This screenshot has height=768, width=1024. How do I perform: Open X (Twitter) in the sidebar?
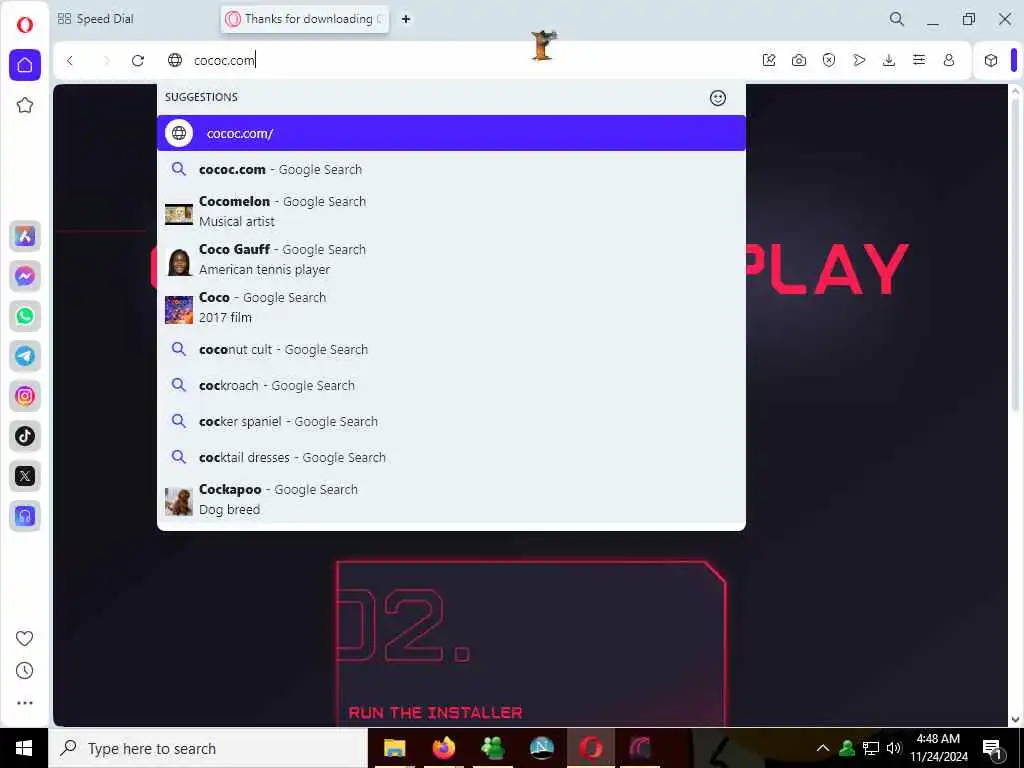pos(25,476)
